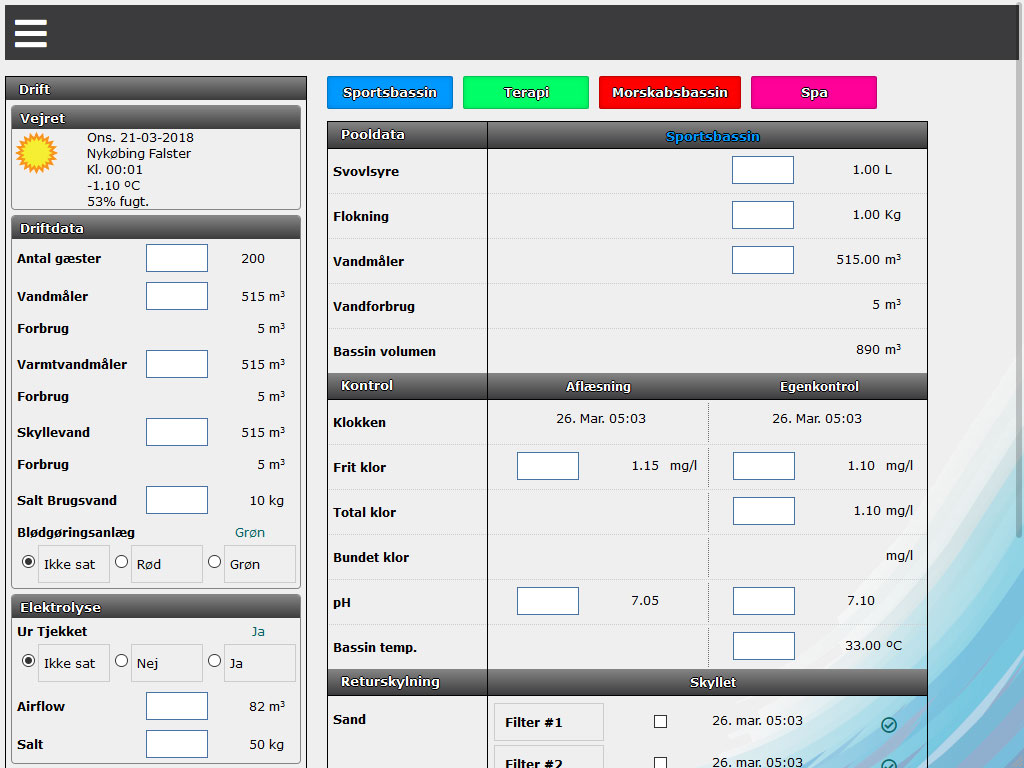Click the pH Aflæsning input field
1024x768 pixels.
pos(548,601)
